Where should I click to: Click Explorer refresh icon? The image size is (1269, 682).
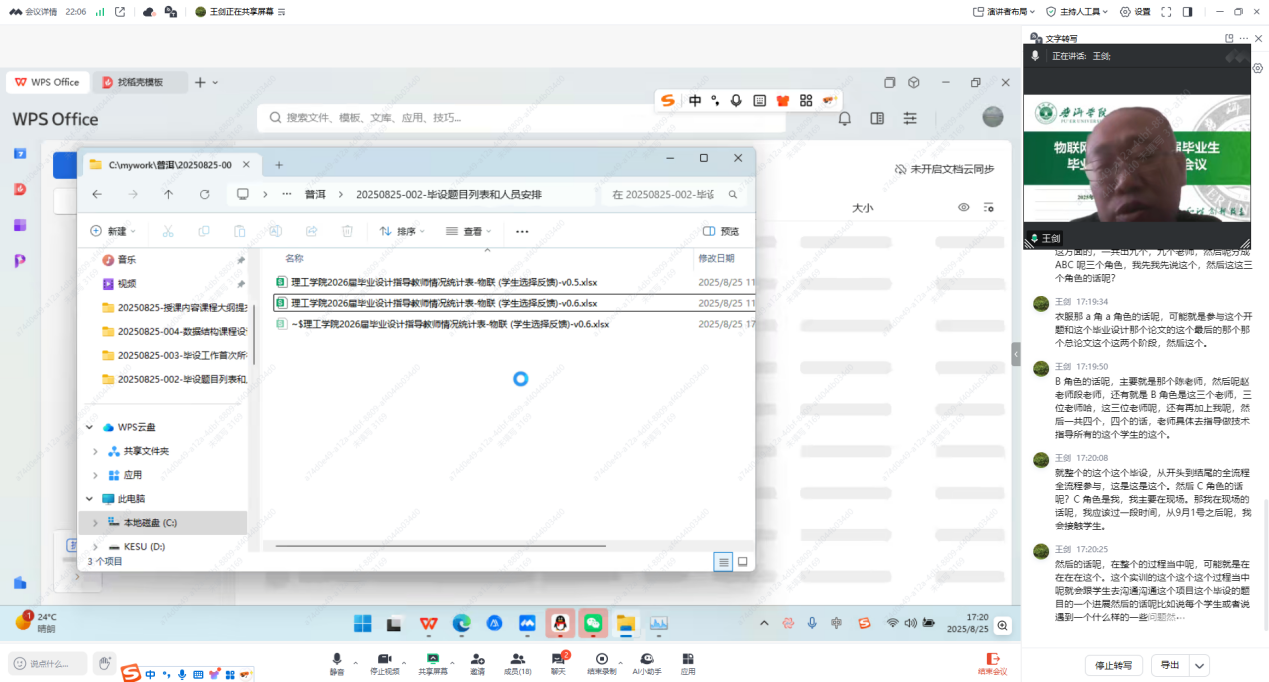(204, 194)
